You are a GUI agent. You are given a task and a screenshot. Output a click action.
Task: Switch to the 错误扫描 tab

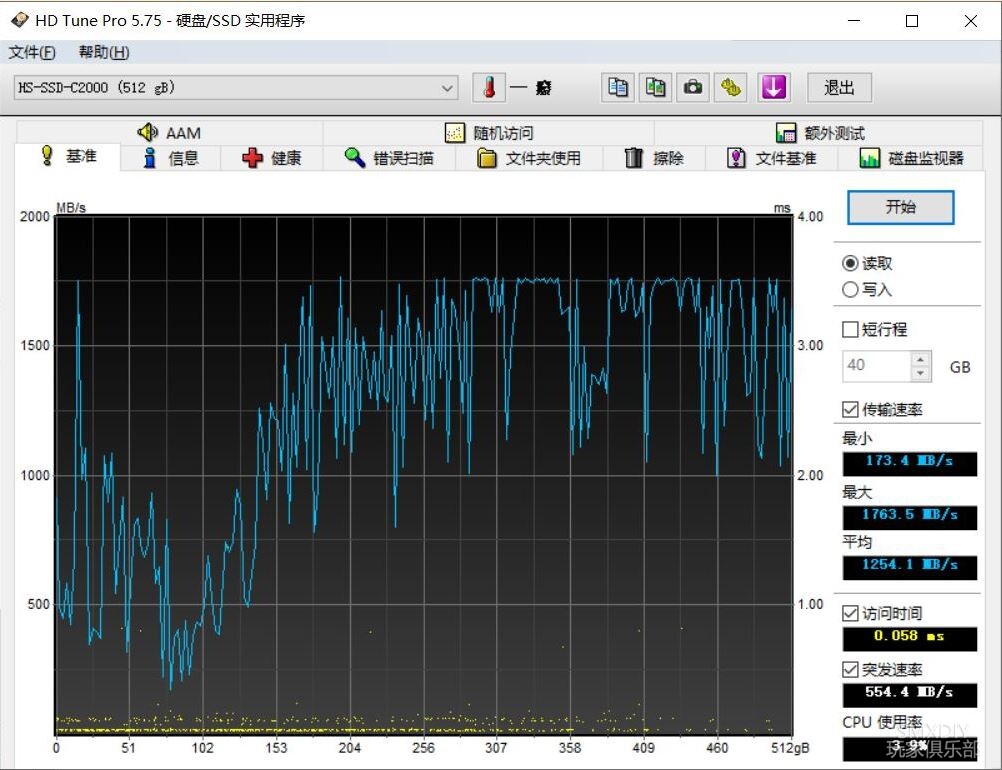[389, 158]
